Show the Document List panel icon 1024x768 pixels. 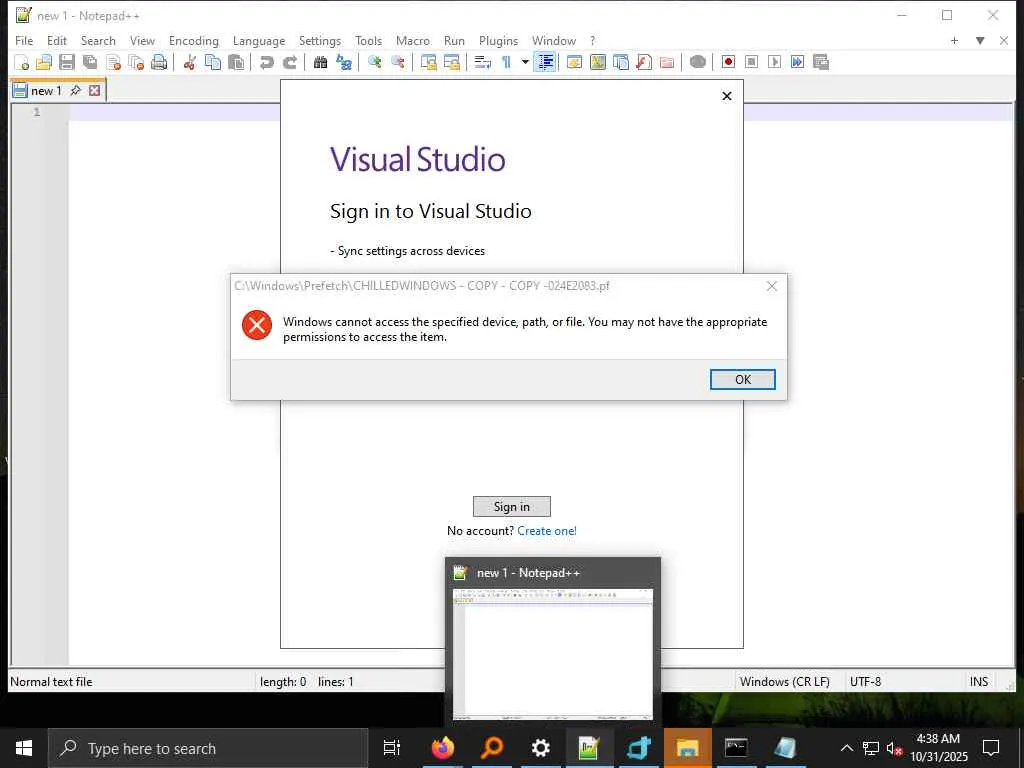pos(620,62)
